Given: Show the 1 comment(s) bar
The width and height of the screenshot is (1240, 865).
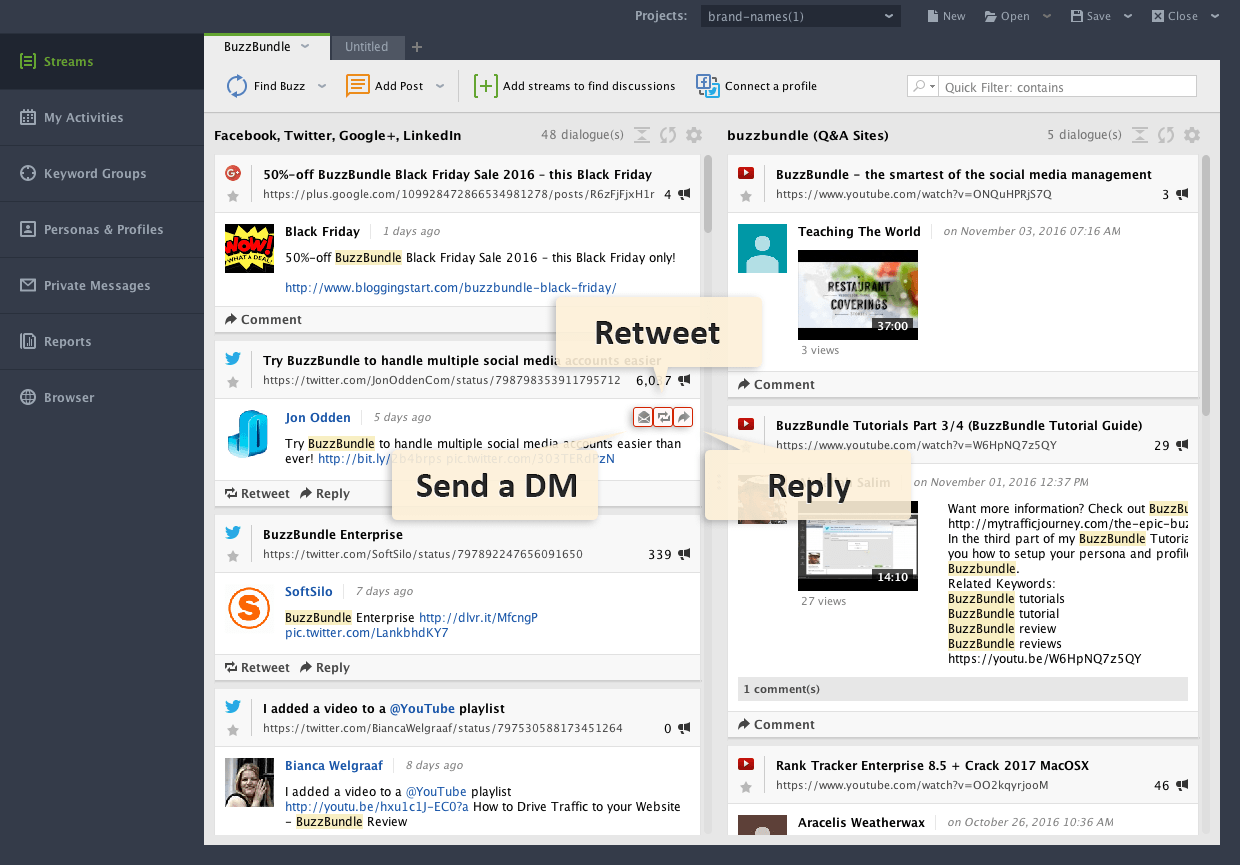Looking at the screenshot, I should pyautogui.click(x=963, y=689).
